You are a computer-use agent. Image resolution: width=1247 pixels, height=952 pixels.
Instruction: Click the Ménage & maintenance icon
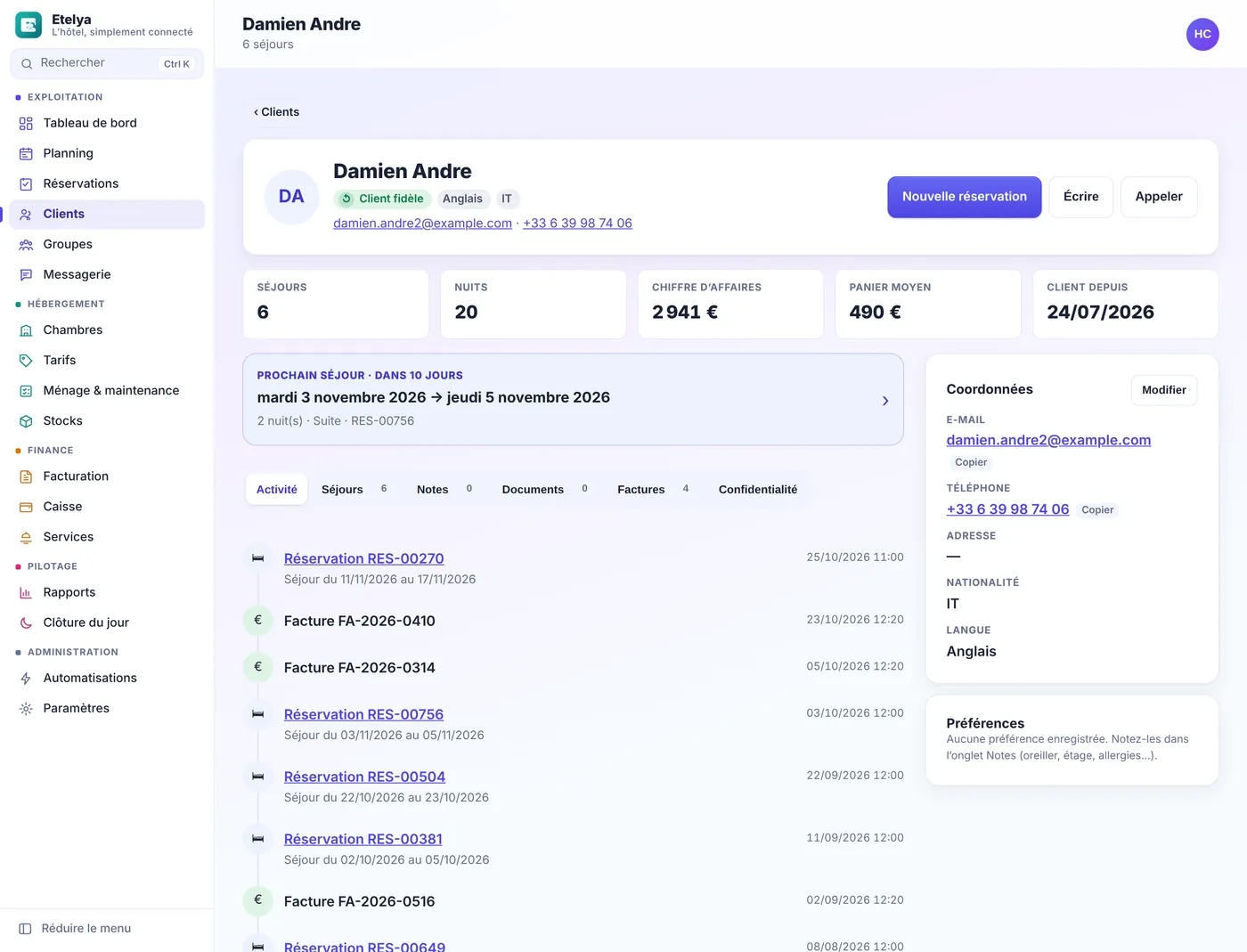tap(26, 391)
